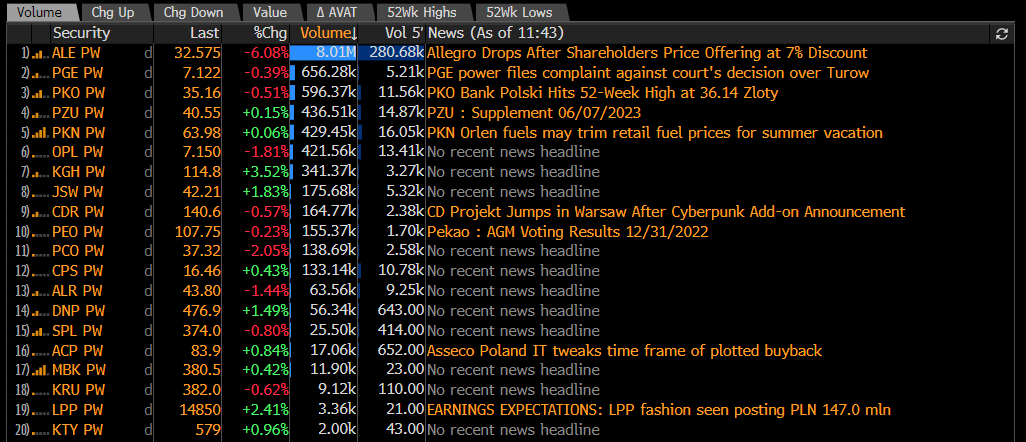
Task: Select the PEO PW security
Action: [x=77, y=232]
